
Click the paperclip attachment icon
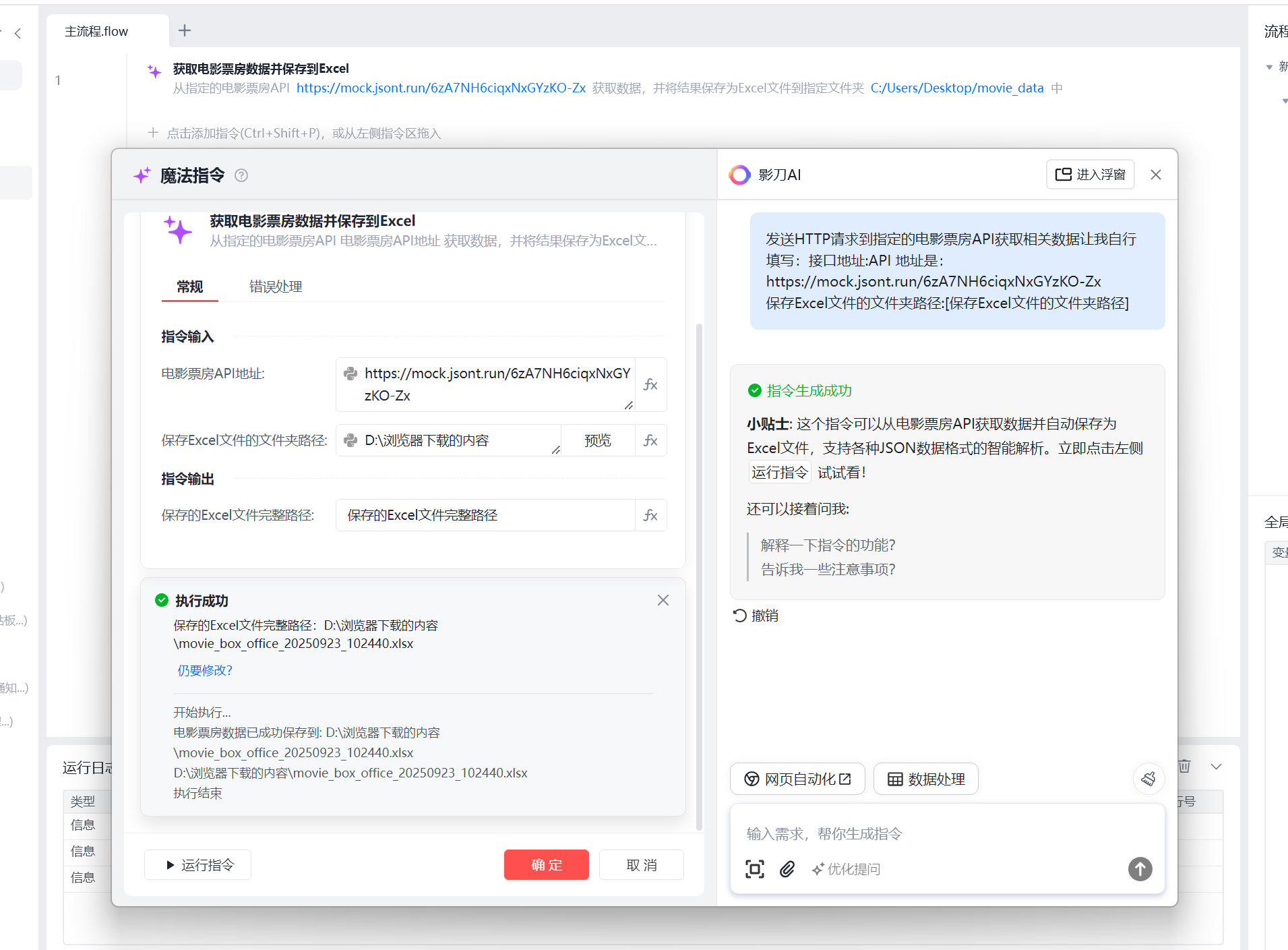[787, 869]
